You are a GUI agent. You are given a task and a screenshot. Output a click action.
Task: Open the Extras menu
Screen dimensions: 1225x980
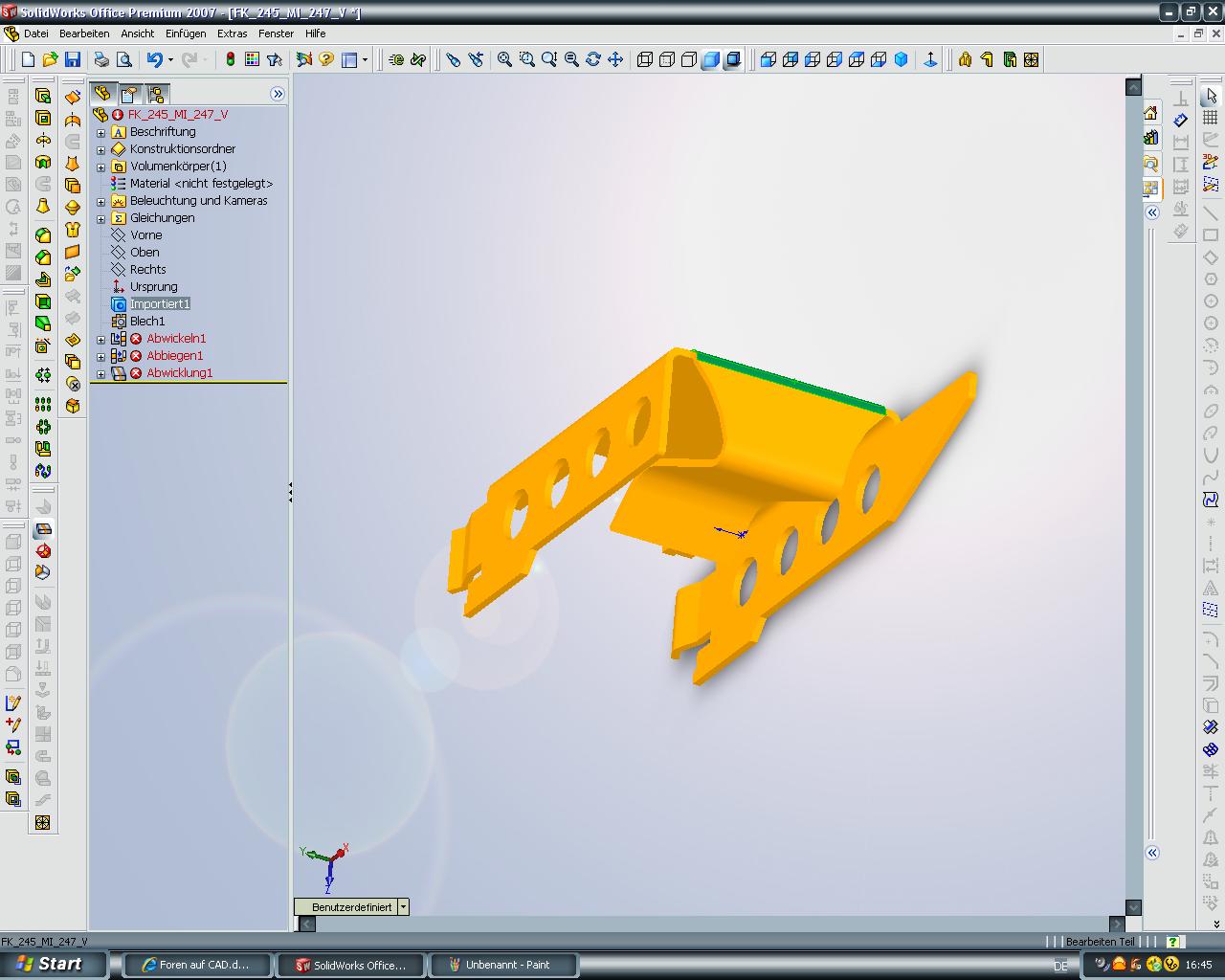(232, 33)
